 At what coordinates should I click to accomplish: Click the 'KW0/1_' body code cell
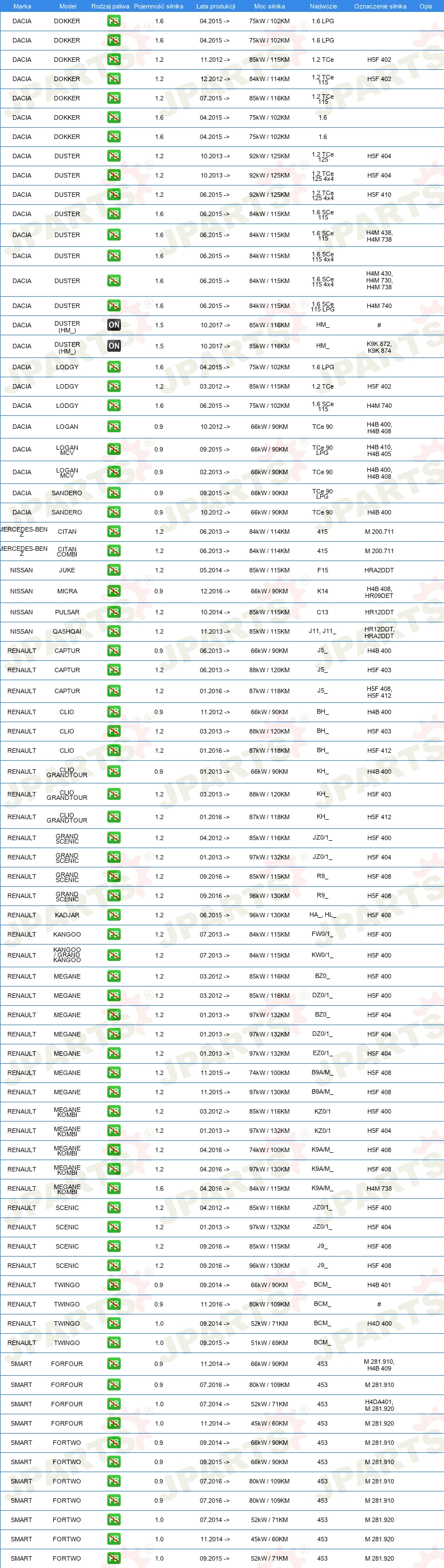point(322,955)
